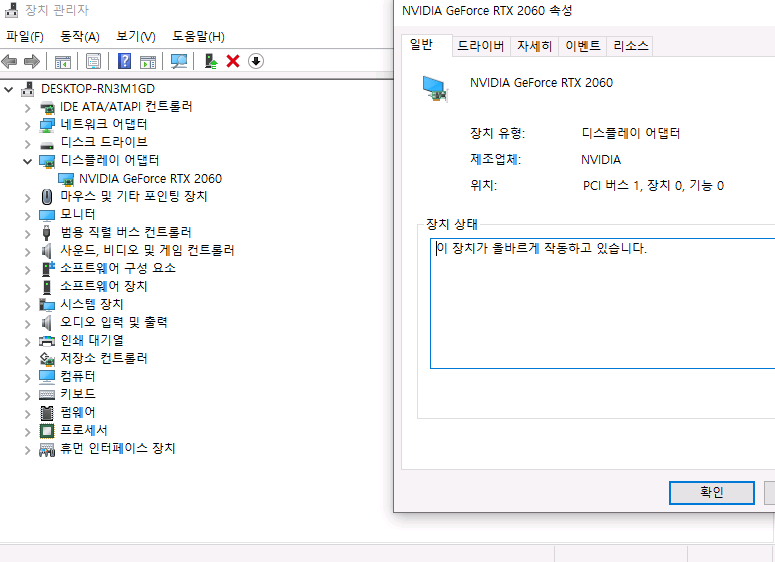Click the 소프트웨어 장치 icon

tap(46, 287)
